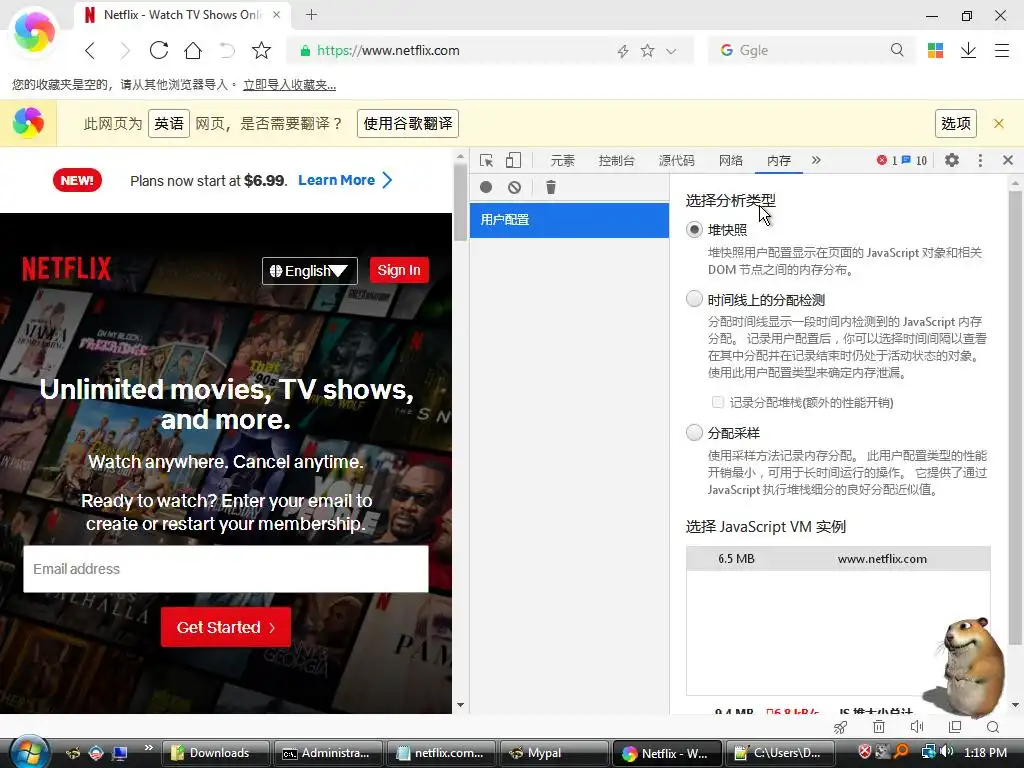The width and height of the screenshot is (1024, 768).
Task: Click the DevTools panel scrollbar down arrow
Action: pos(1015,705)
